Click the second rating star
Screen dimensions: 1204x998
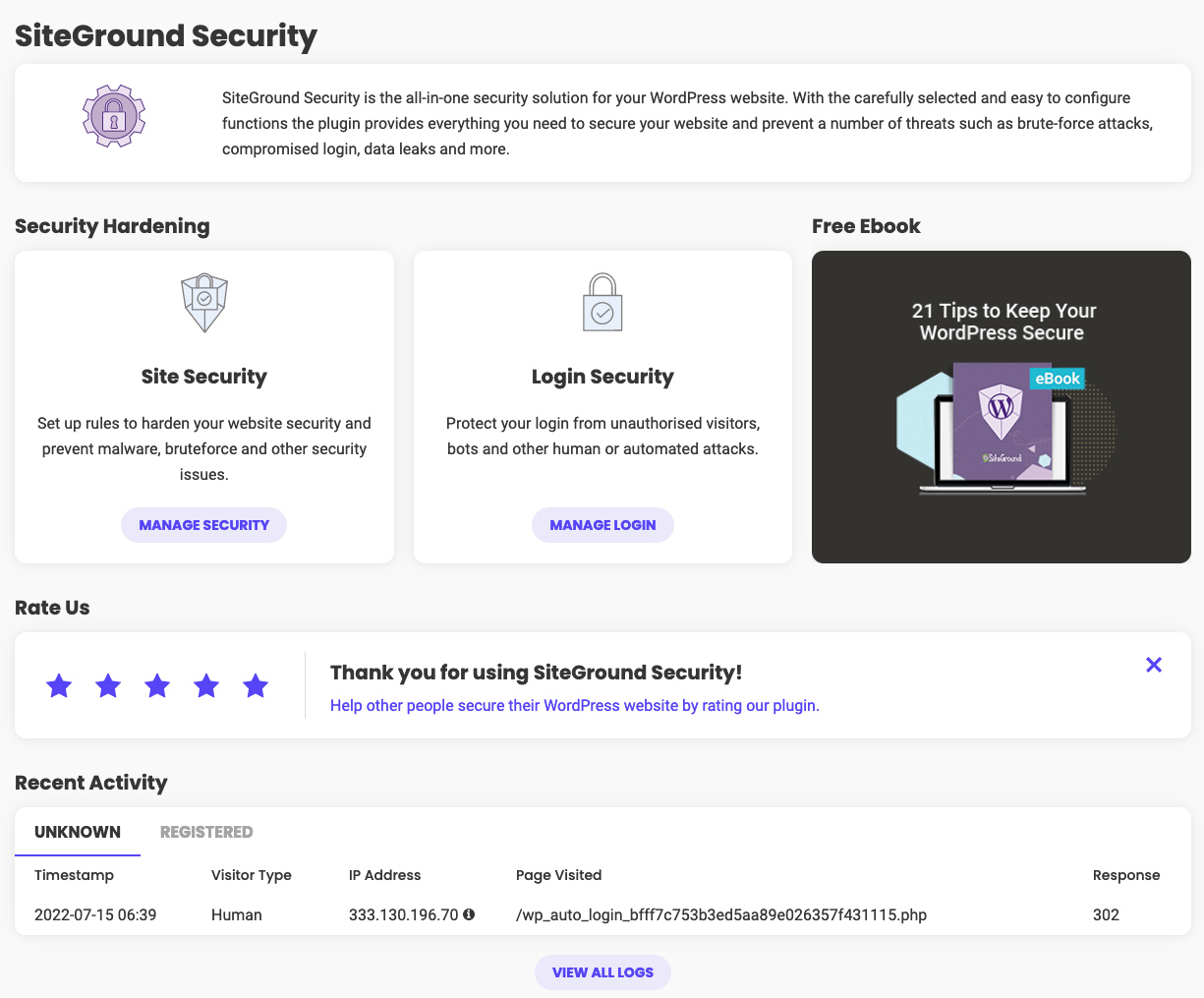(x=108, y=685)
